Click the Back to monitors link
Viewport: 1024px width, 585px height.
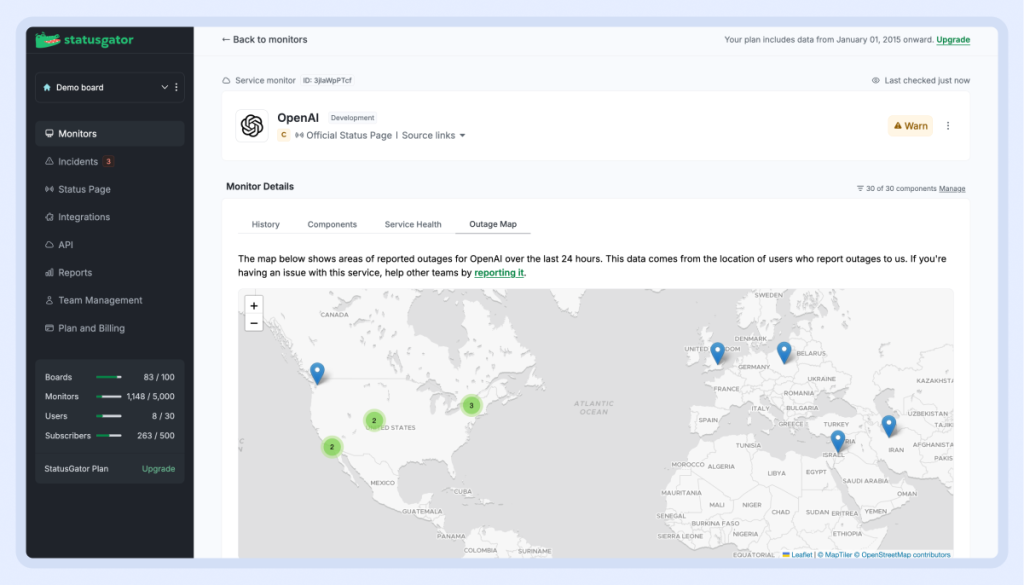point(264,40)
